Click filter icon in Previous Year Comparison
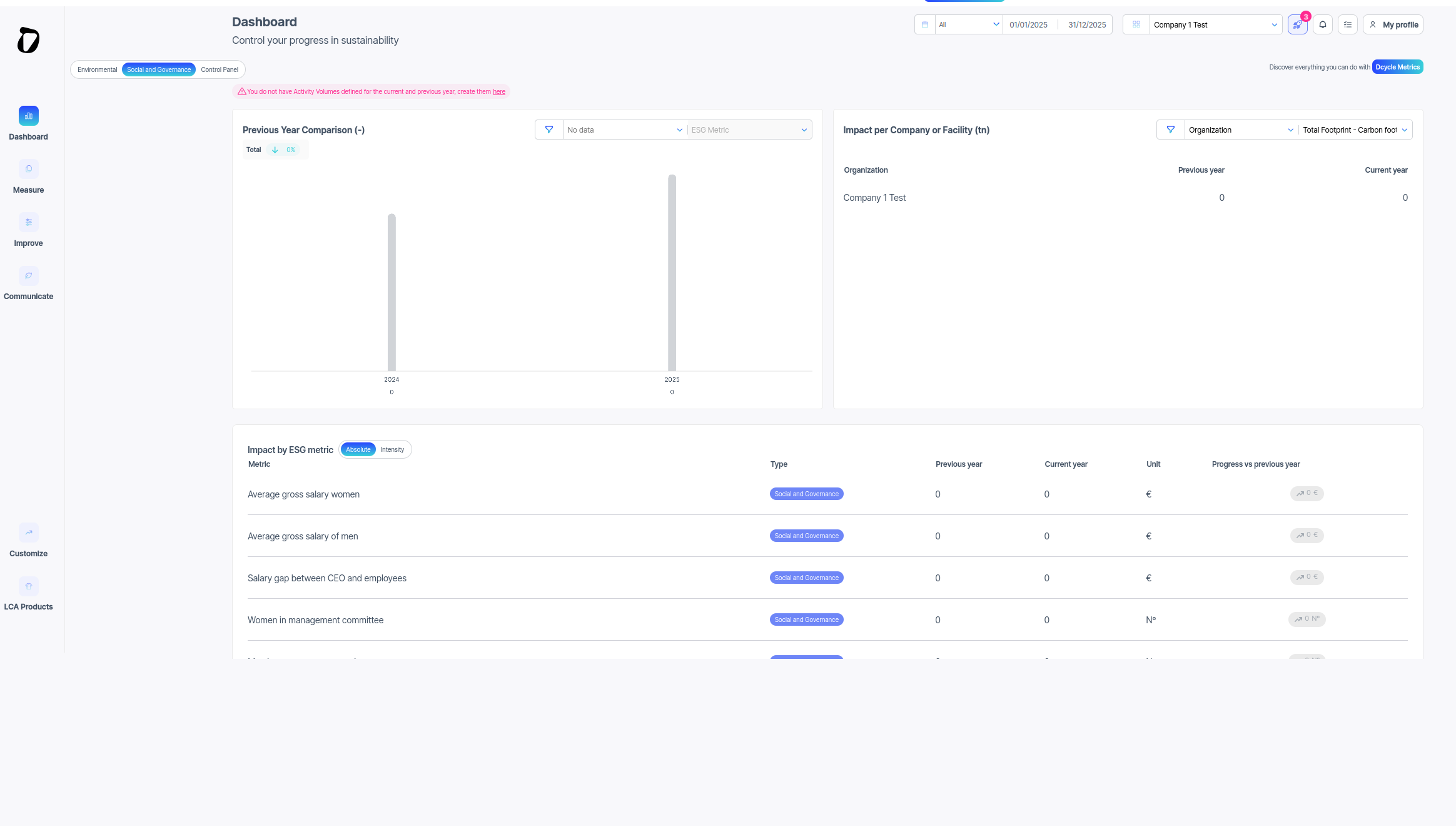The image size is (1456, 826). click(549, 130)
